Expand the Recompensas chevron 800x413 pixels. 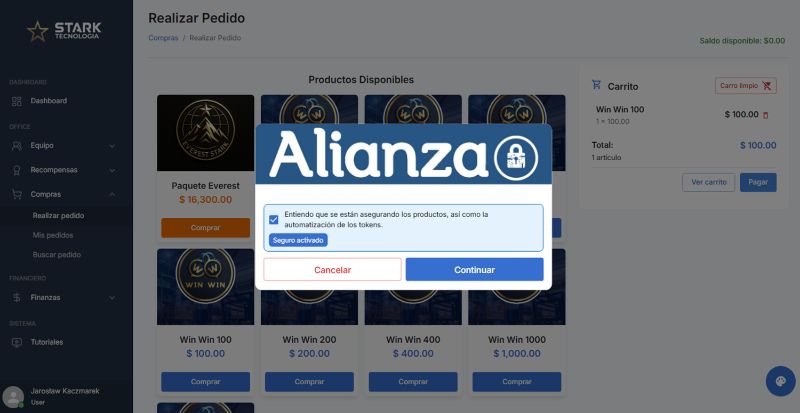[x=112, y=170]
